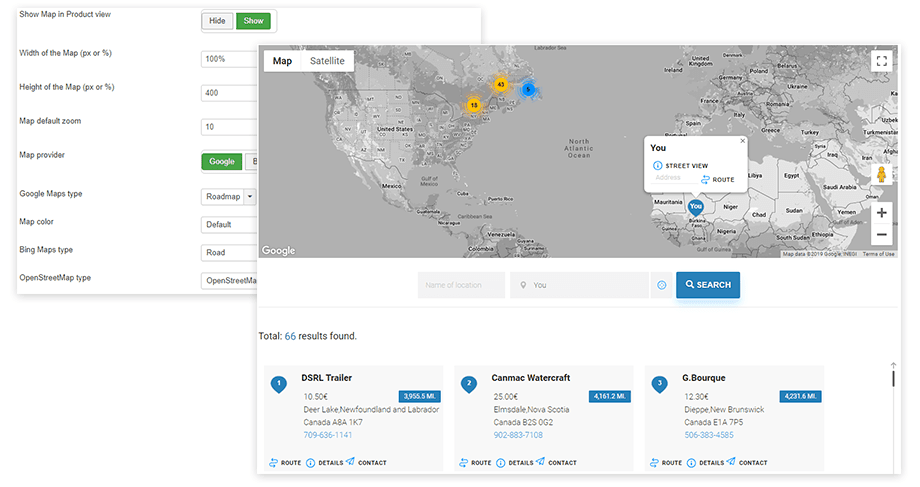The image size is (920, 487).
Task: Click the blue 'You' map marker
Action: pyautogui.click(x=696, y=206)
